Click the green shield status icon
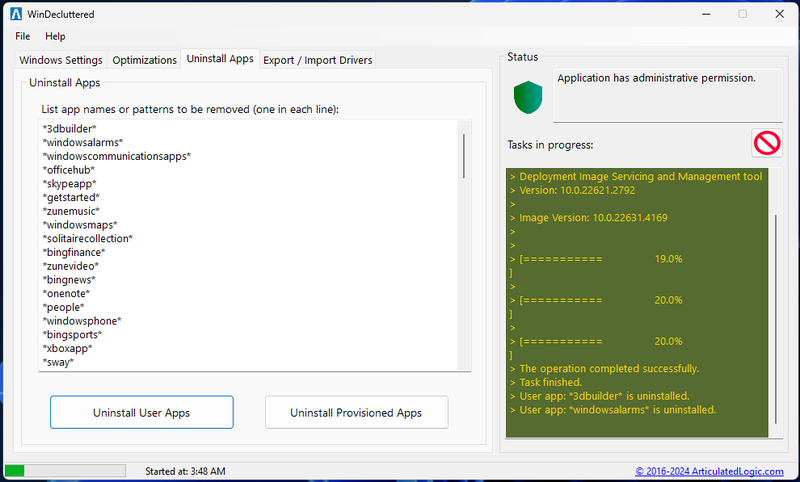 527,97
